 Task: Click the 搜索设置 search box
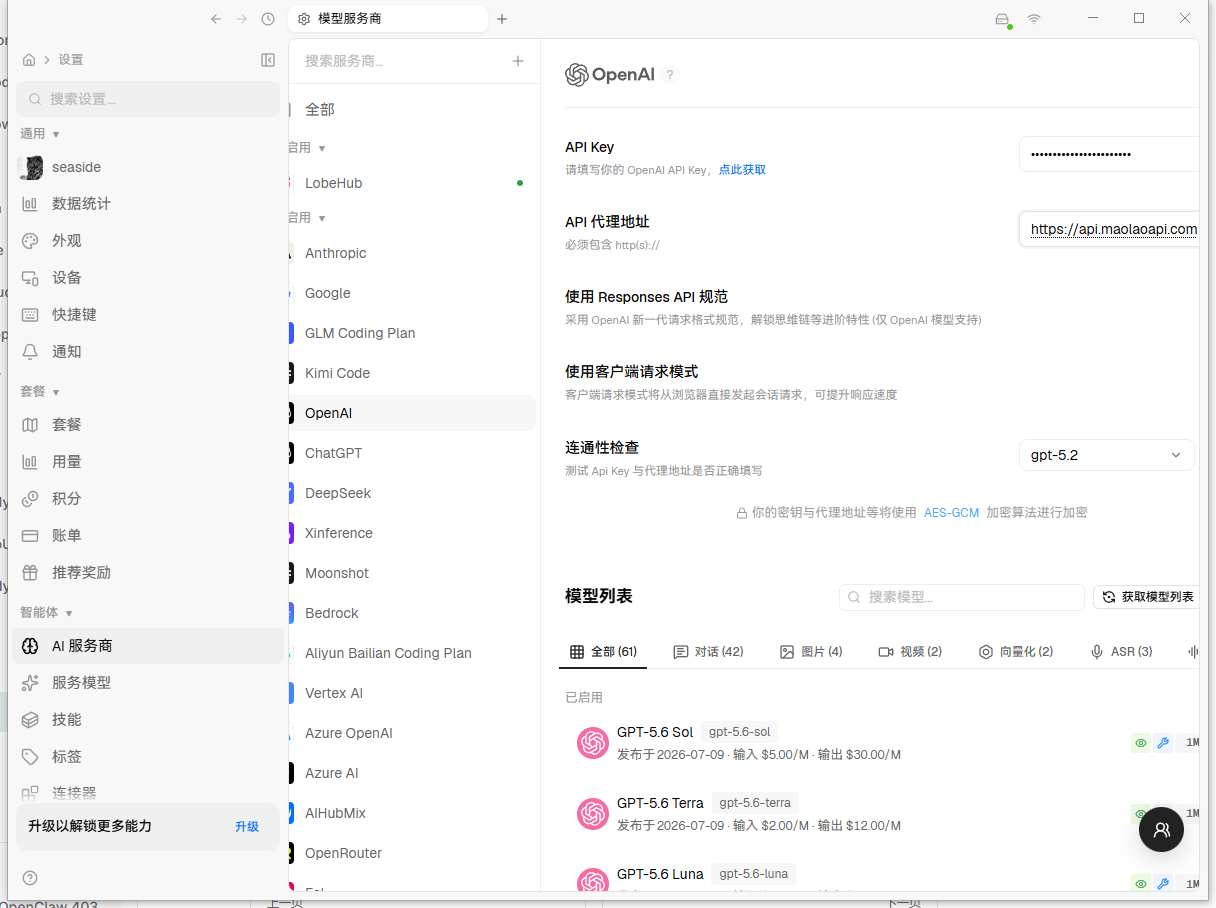(x=148, y=99)
